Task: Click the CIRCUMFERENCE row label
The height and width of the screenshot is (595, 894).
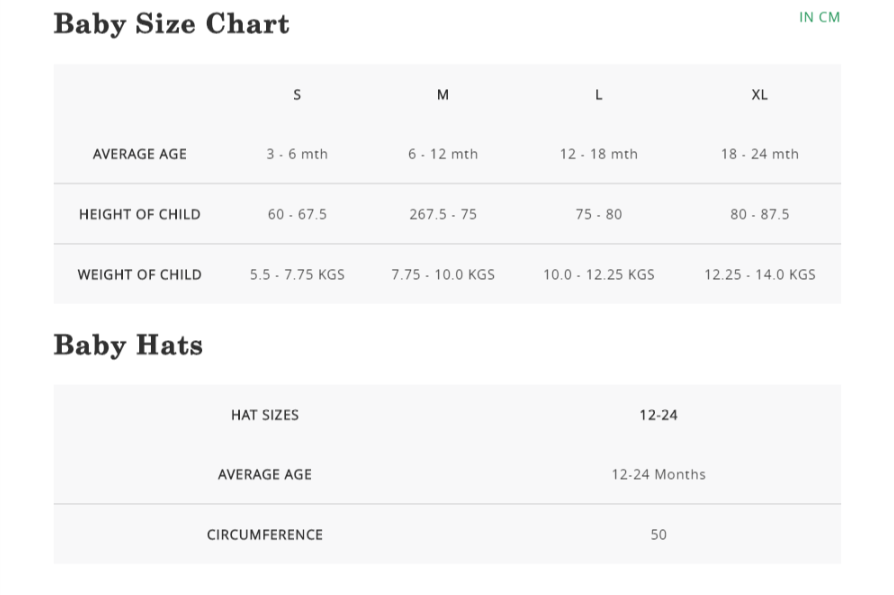Action: click(265, 535)
